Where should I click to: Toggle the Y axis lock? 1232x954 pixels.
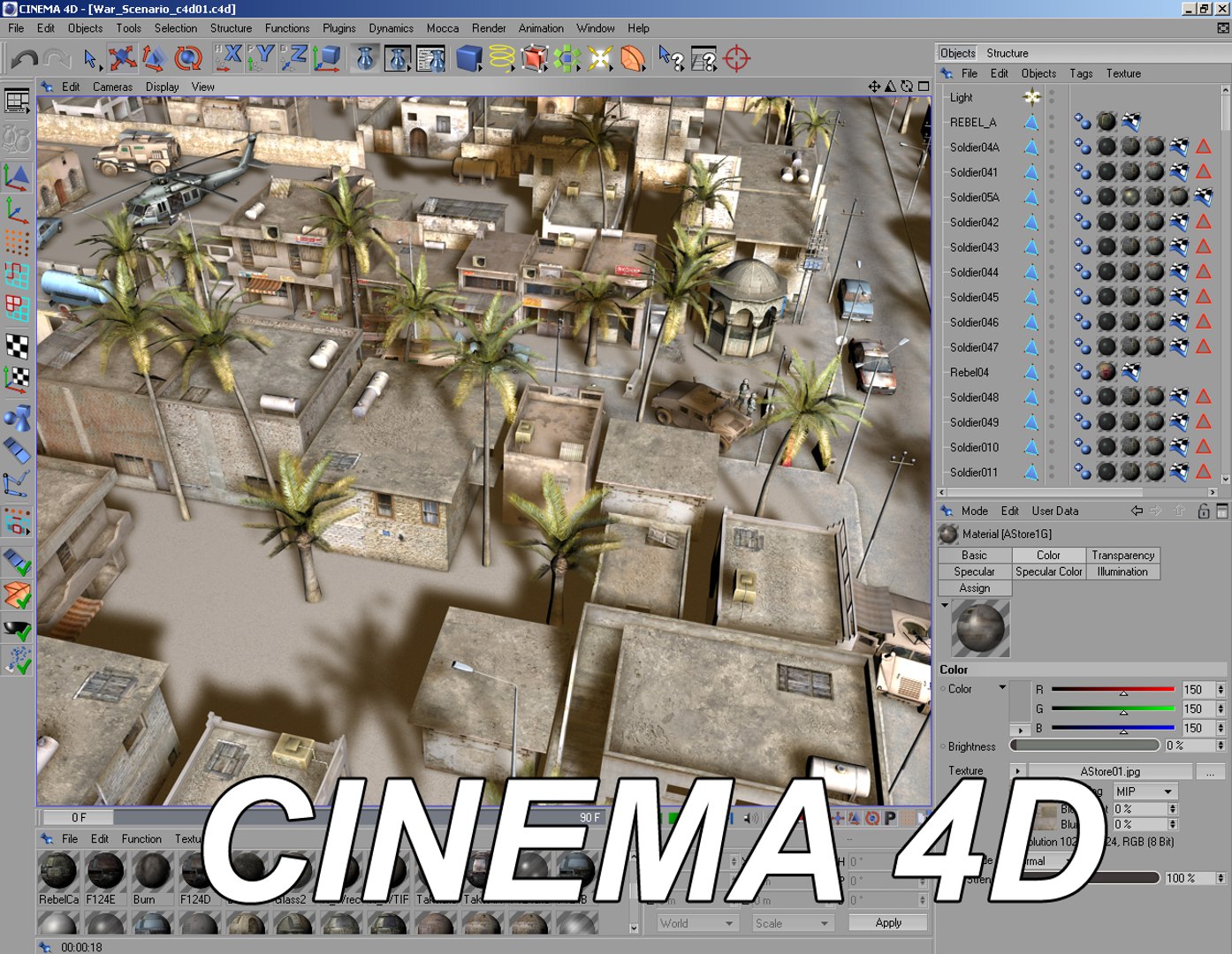click(x=261, y=58)
